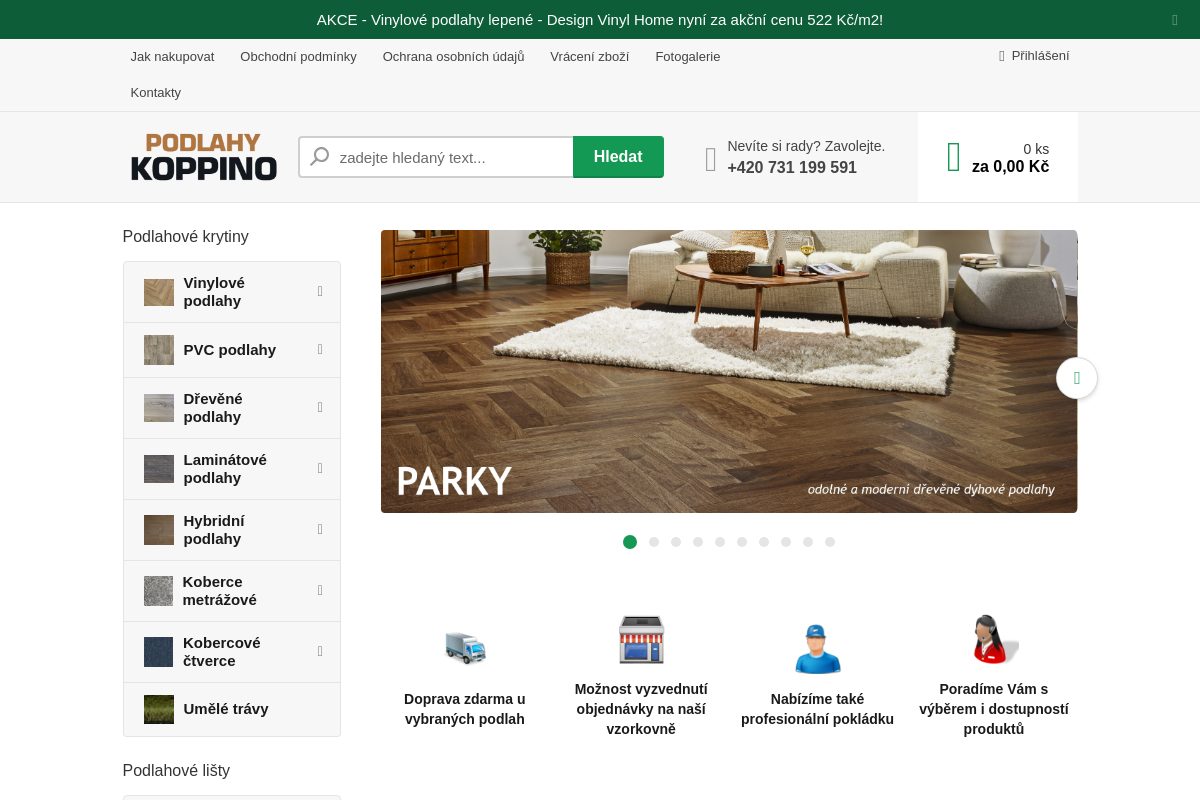The image size is (1200, 800).
Task: Select the fifth carousel slide dot
Action: [x=720, y=542]
